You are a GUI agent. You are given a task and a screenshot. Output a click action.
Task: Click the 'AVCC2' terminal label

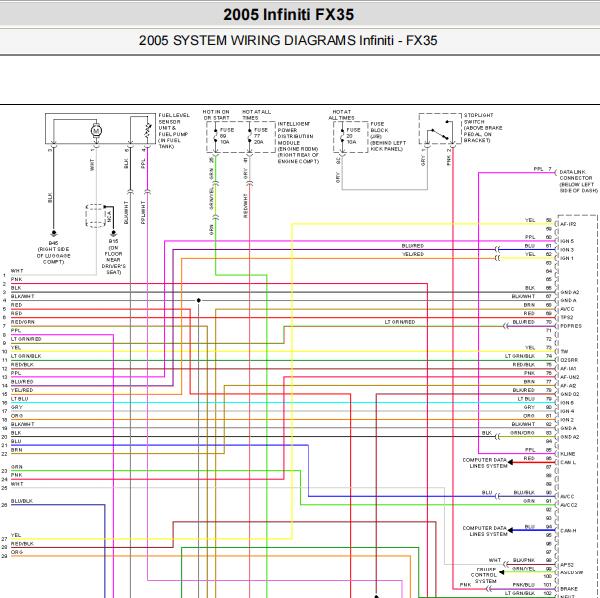[x=569, y=505]
